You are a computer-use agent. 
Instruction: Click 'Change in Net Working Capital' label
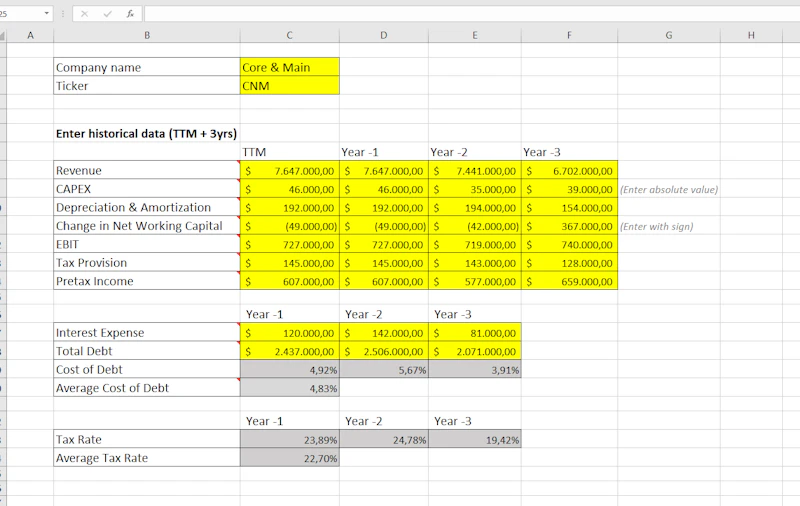tap(147, 225)
